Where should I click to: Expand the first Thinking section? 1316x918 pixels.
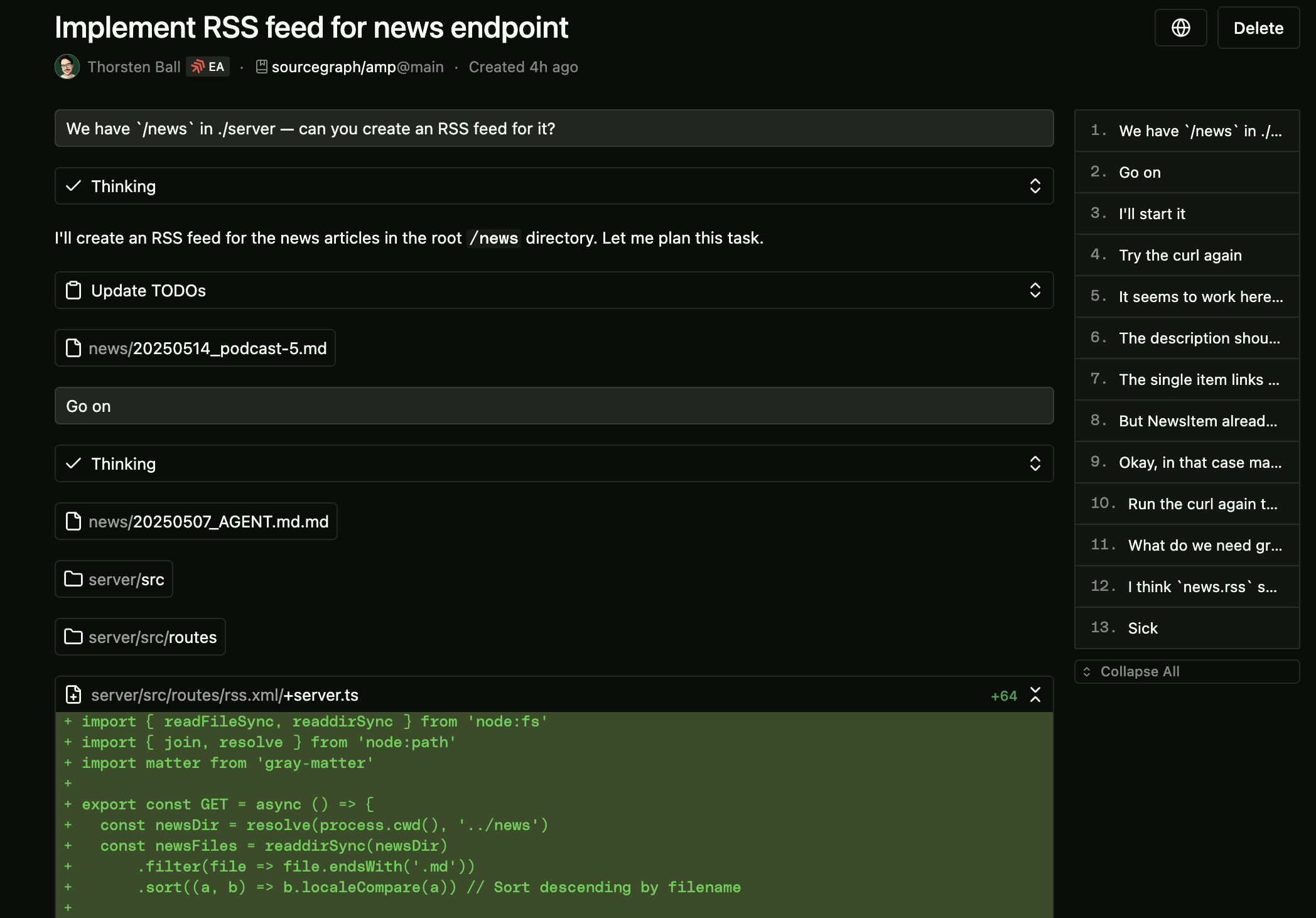point(1035,186)
